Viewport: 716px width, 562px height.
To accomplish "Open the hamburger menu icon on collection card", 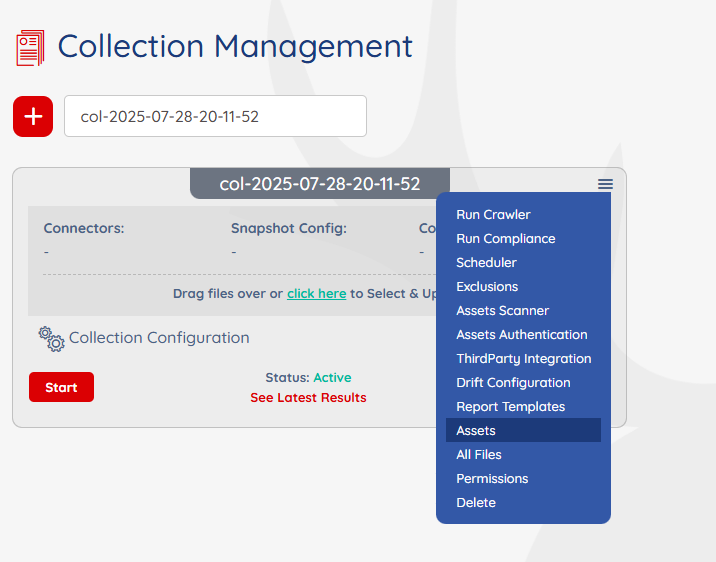I will [605, 184].
